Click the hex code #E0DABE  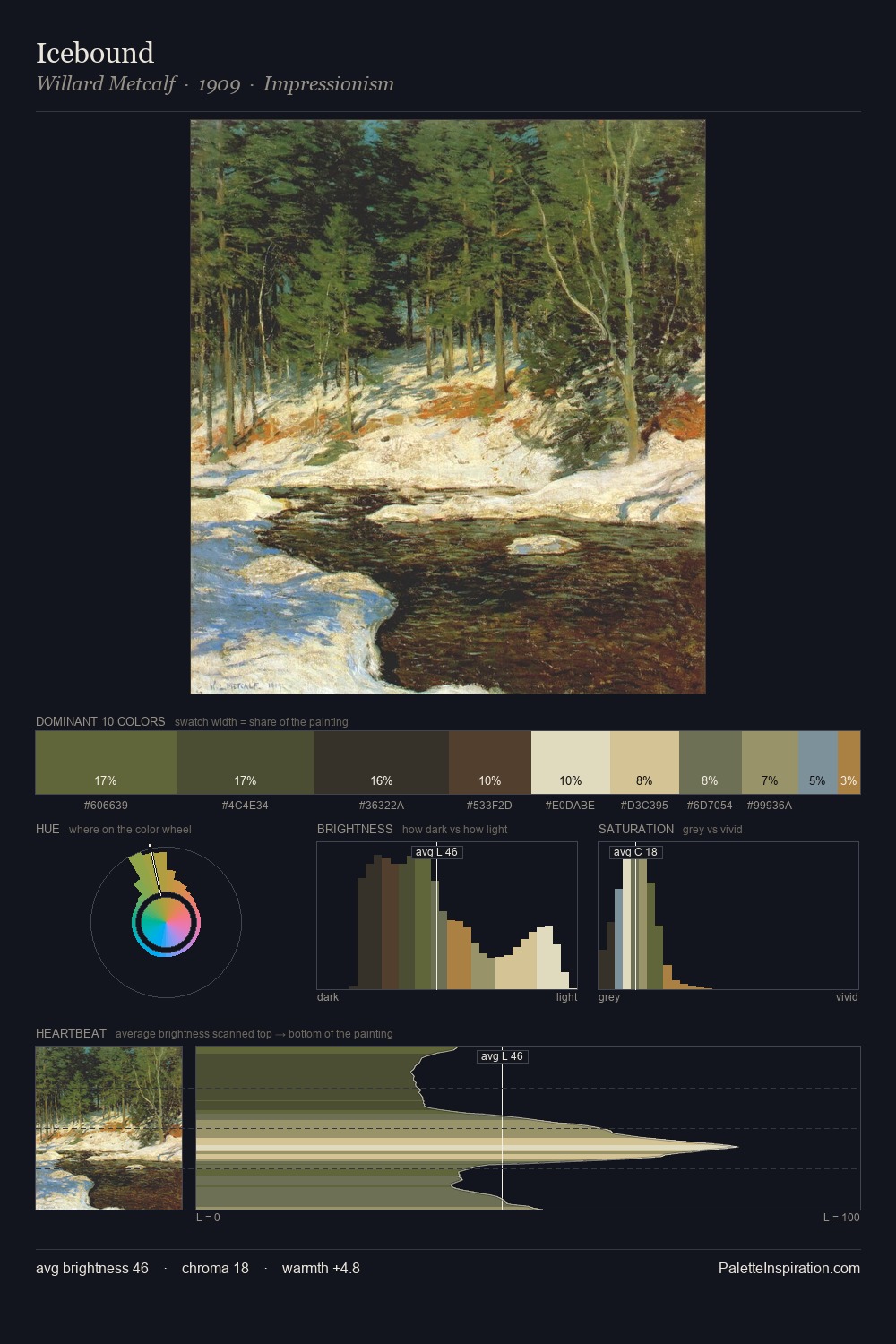[x=571, y=806]
